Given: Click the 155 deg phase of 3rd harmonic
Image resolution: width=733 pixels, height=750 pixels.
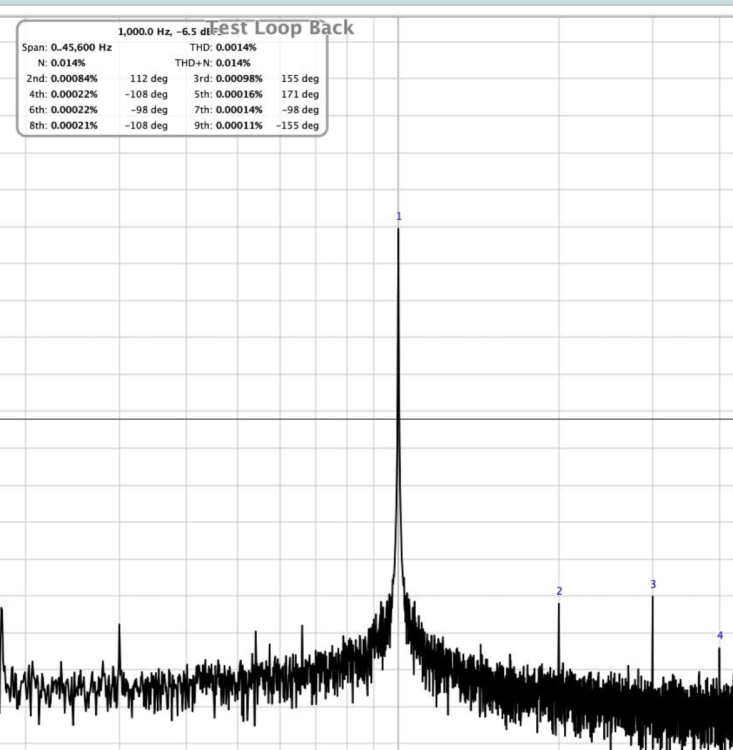Looking at the screenshot, I should (x=300, y=78).
